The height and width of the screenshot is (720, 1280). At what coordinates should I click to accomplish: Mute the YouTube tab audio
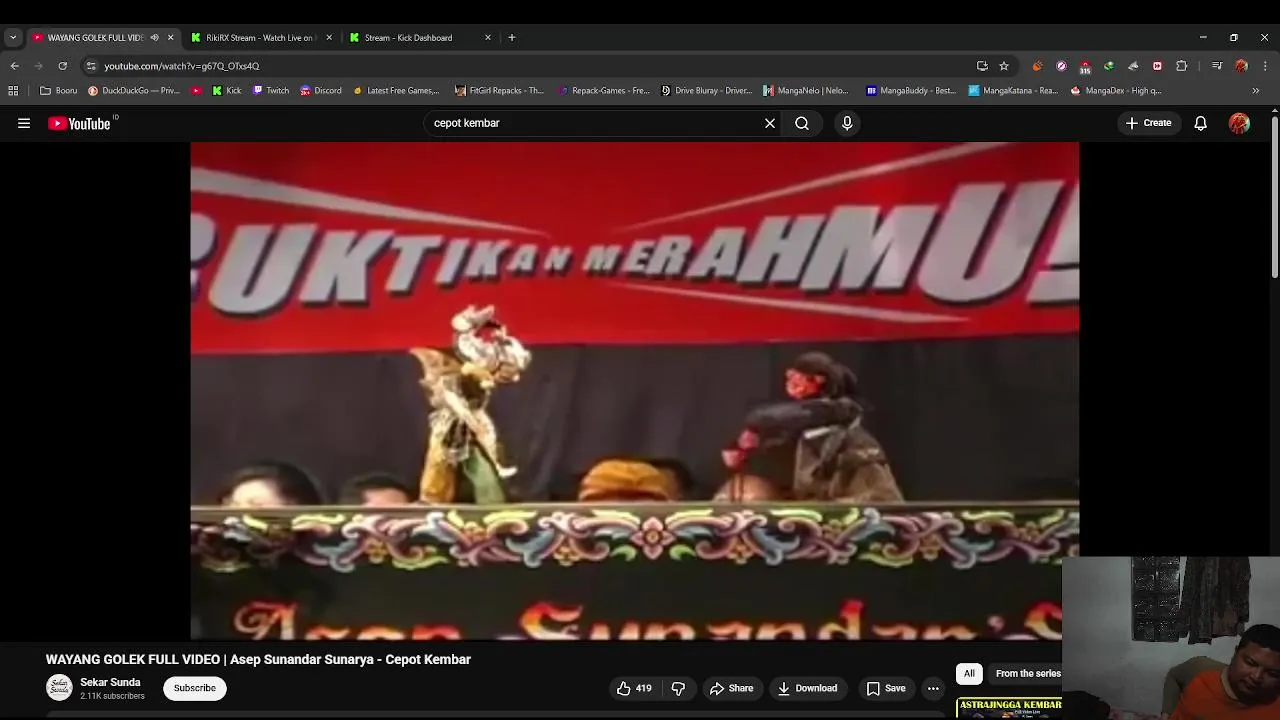tap(154, 38)
